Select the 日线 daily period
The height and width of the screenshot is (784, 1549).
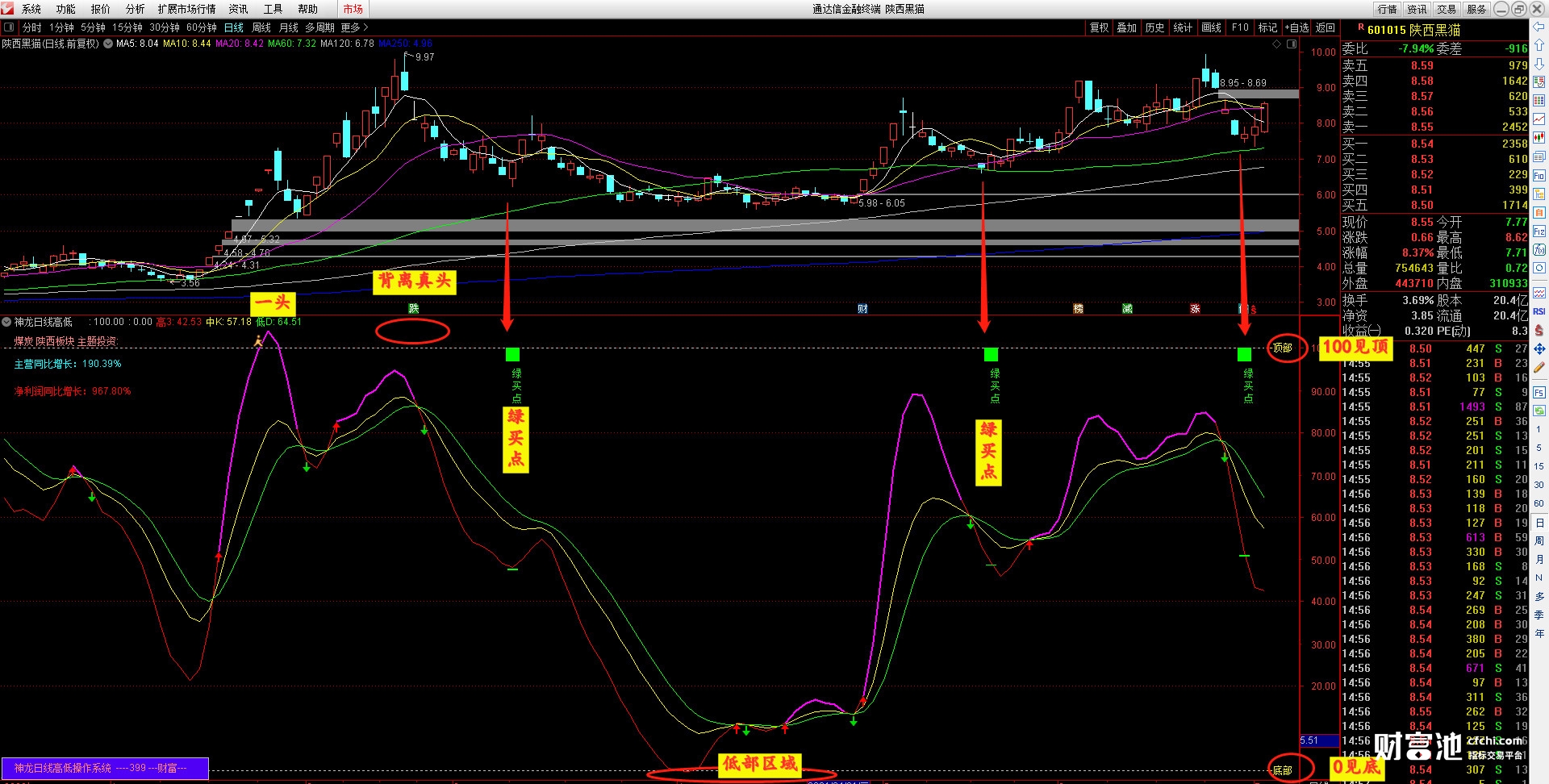(x=234, y=27)
